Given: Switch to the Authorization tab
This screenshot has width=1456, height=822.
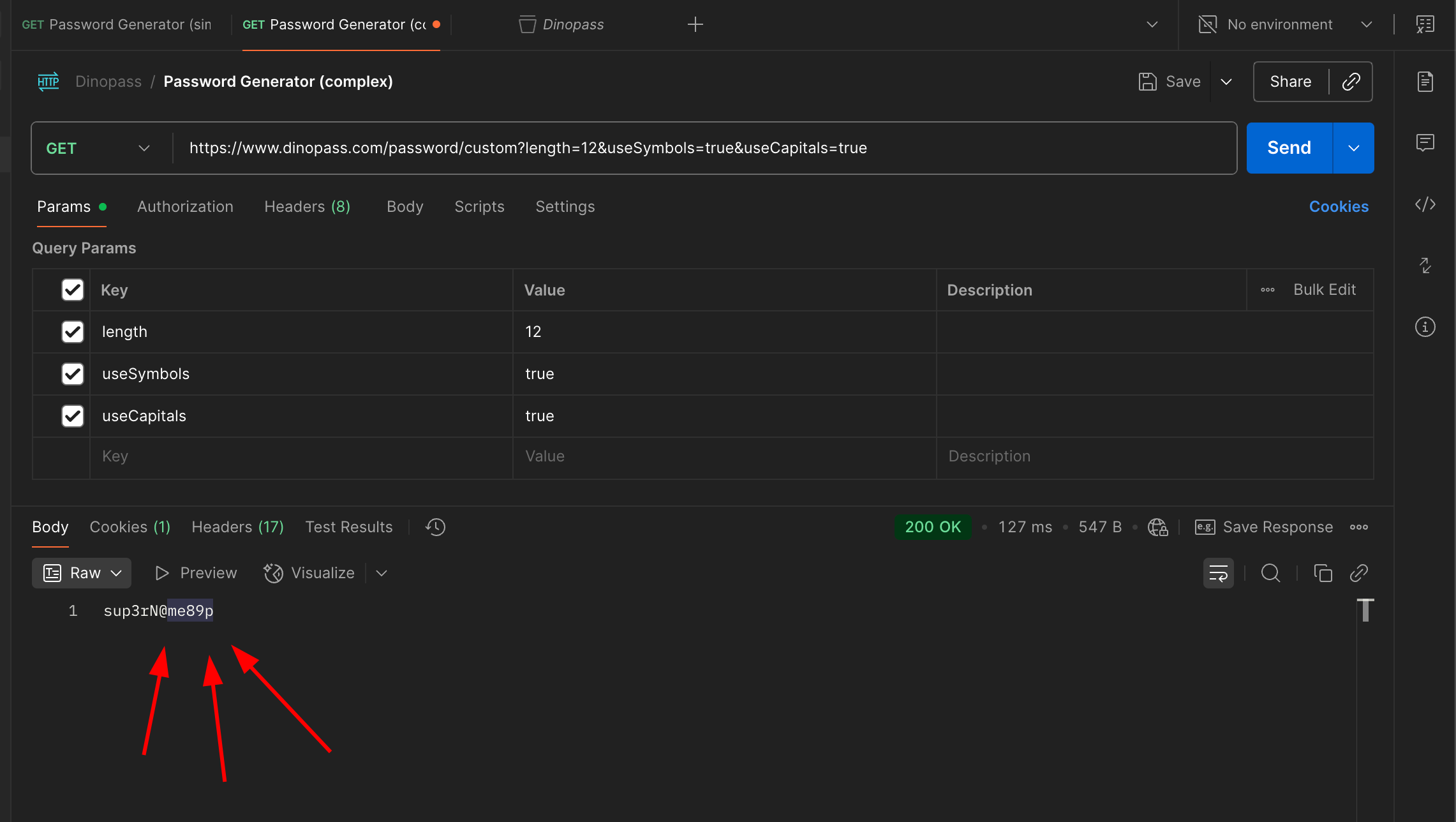Looking at the screenshot, I should coord(185,207).
